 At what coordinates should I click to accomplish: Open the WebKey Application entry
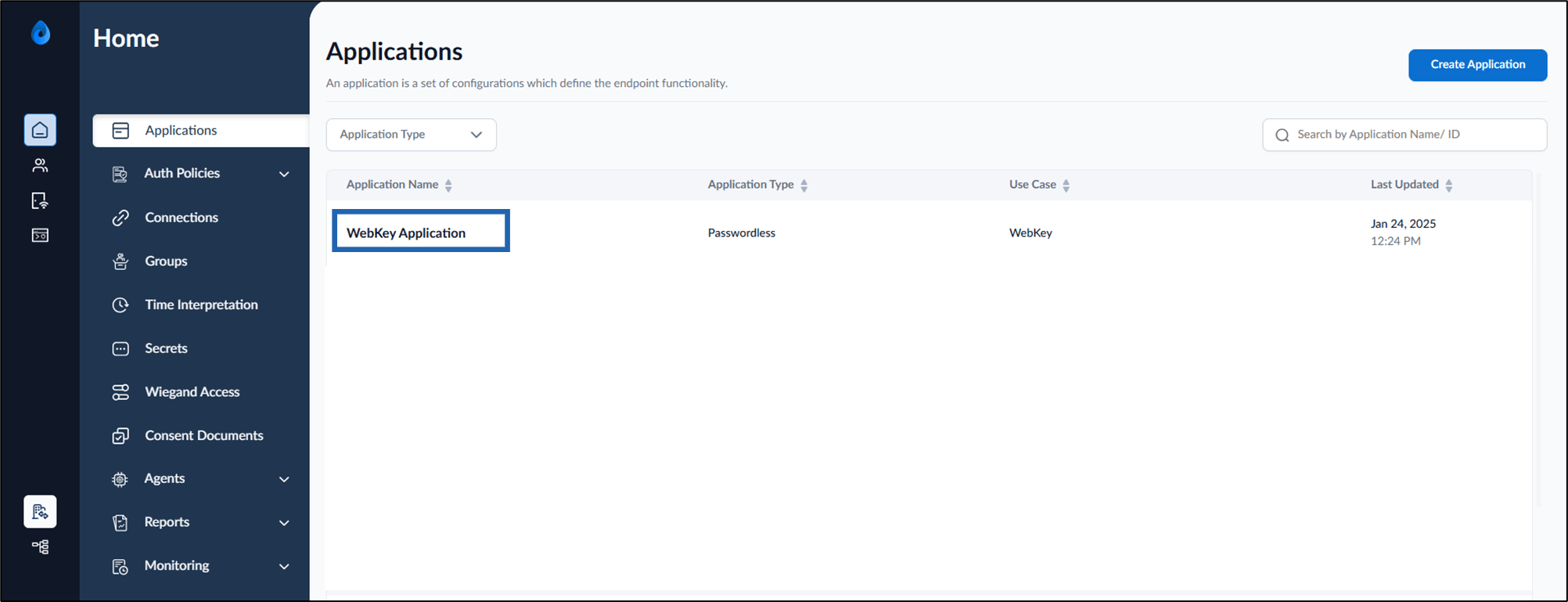pos(406,233)
